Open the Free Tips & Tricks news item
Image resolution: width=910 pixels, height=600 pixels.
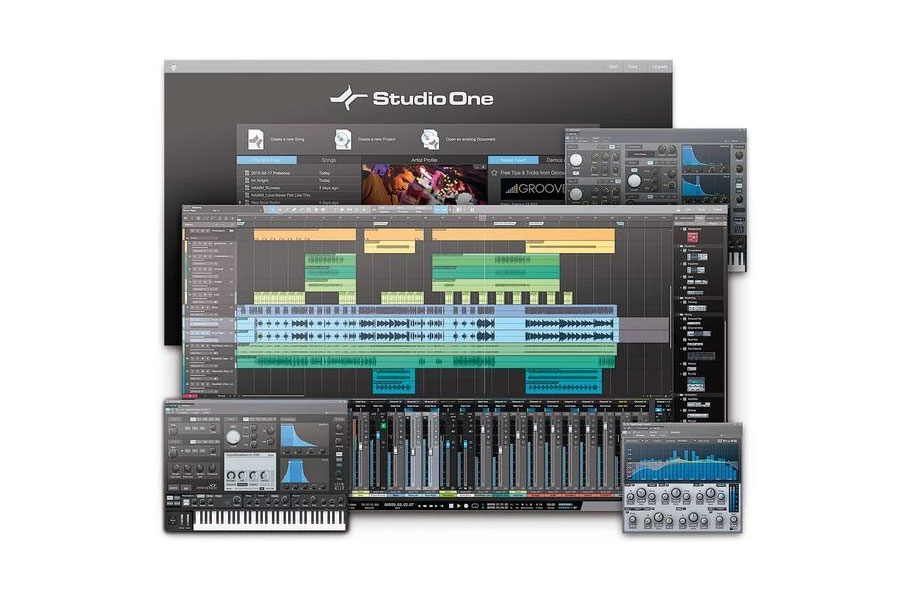tap(532, 173)
